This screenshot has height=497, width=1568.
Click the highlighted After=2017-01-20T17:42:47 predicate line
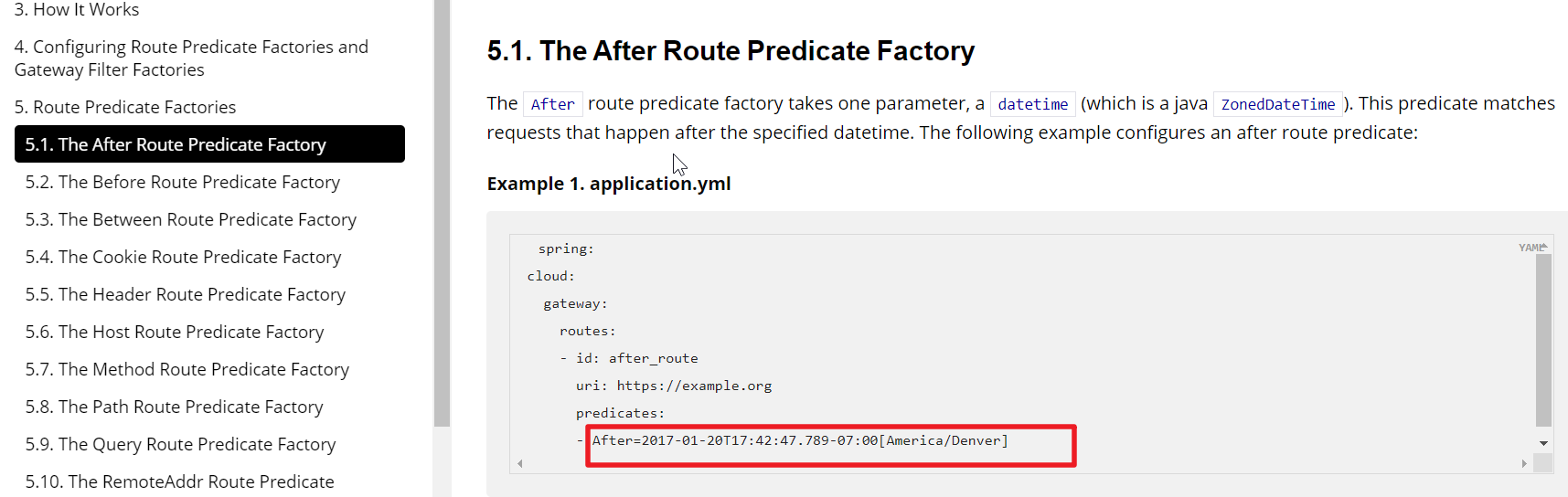[x=800, y=441]
